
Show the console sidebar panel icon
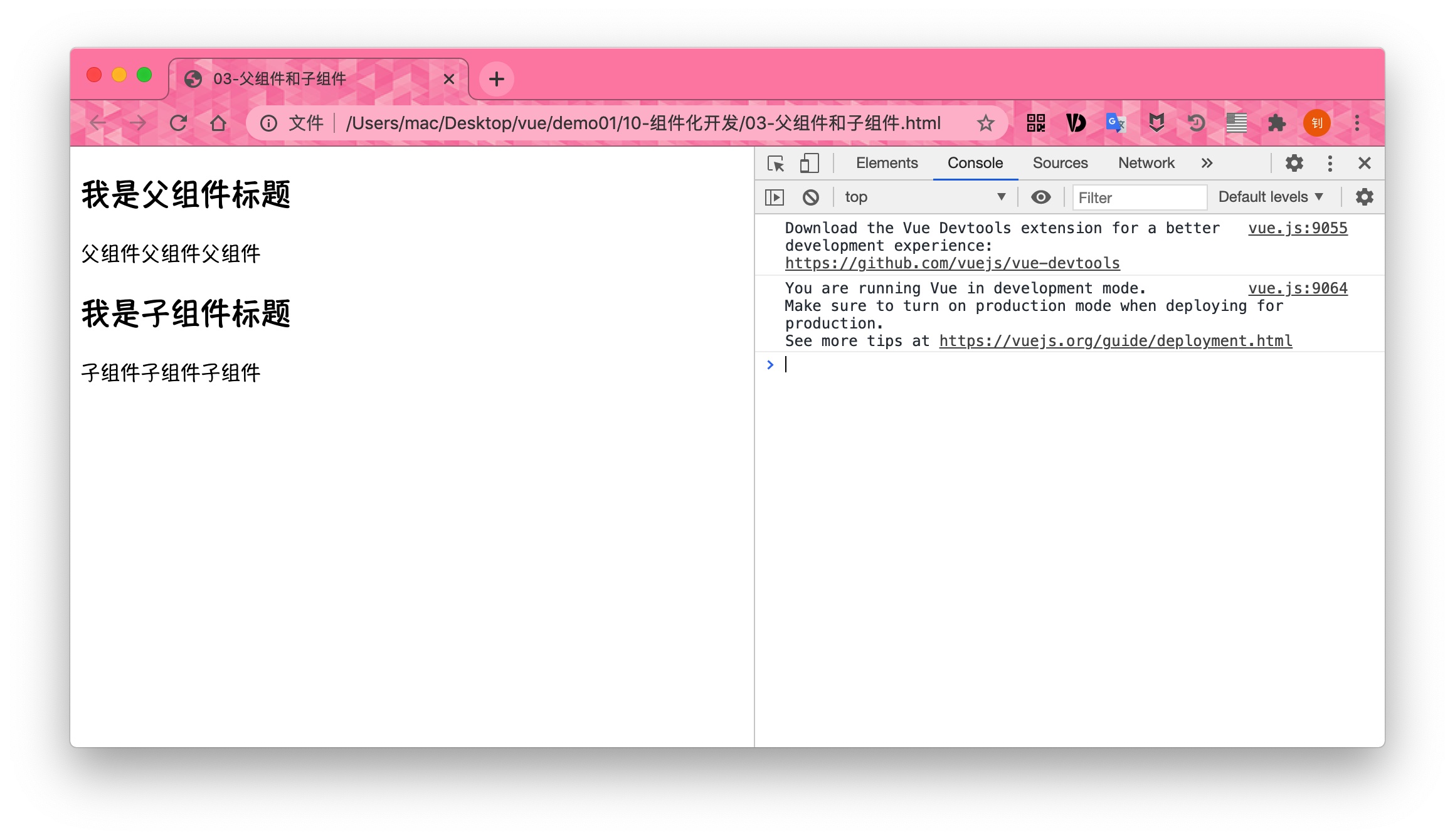coord(775,197)
